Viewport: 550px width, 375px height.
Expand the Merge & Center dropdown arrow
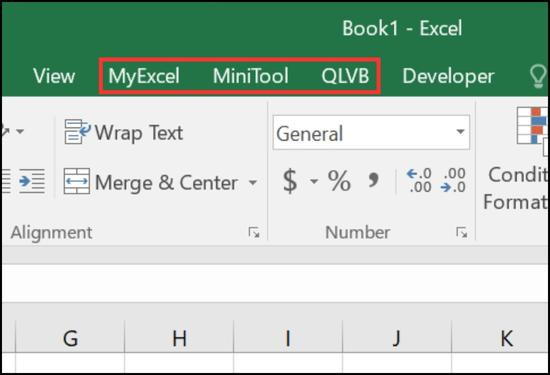[253, 182]
